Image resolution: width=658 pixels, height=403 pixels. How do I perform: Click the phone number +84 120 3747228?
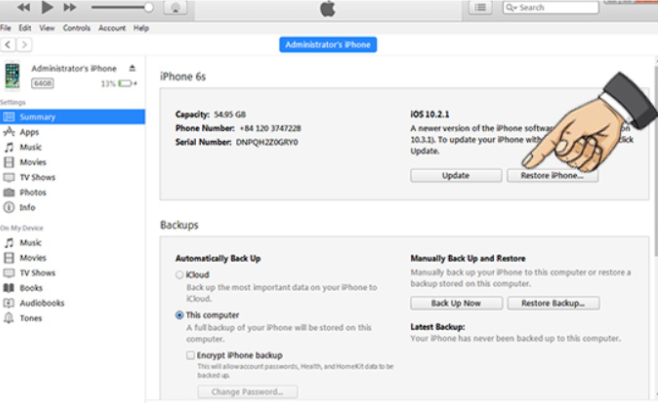pyautogui.click(x=270, y=128)
